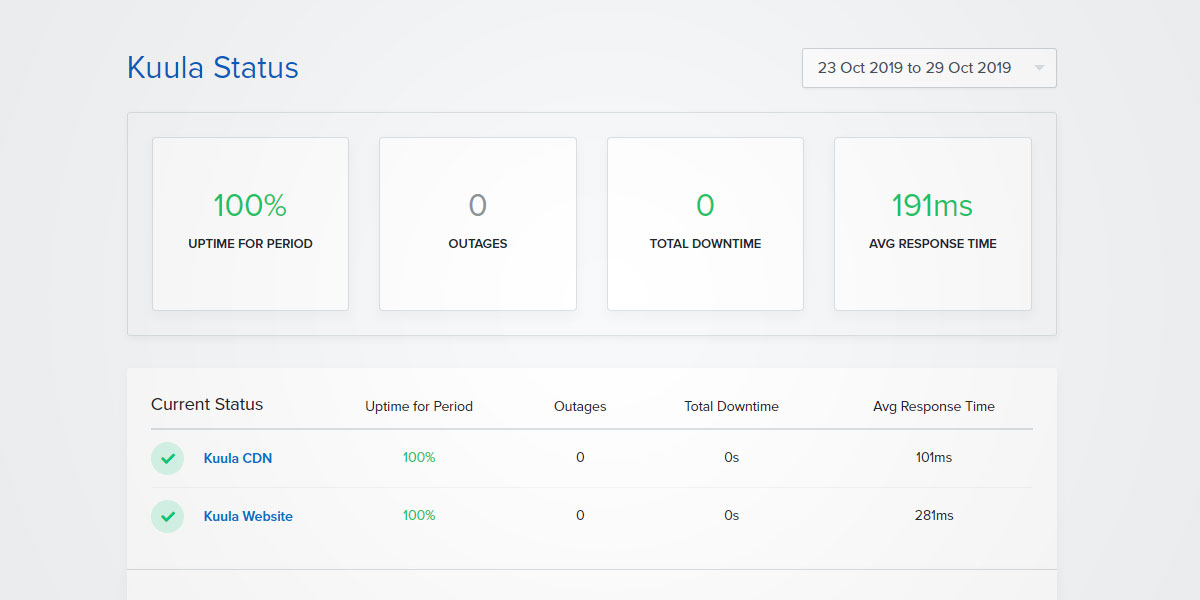Click the Outages column header
Screen dimensions: 1200x600
(x=580, y=406)
